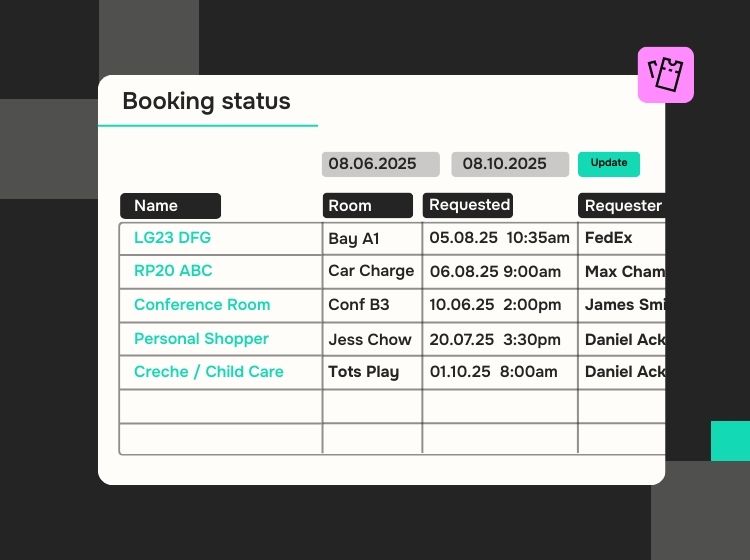The width and height of the screenshot is (750, 560).
Task: Click the pink shirt icon badge
Action: click(x=665, y=75)
